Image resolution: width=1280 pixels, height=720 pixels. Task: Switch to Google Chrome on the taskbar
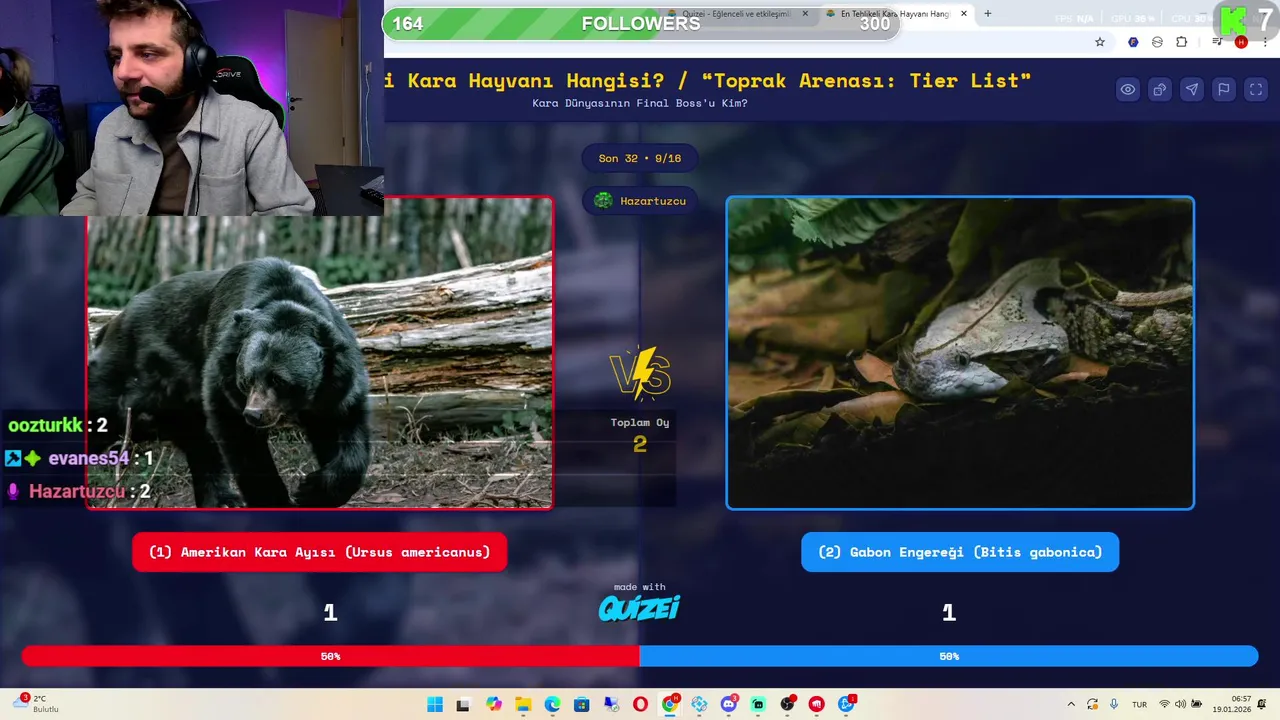pyautogui.click(x=670, y=704)
